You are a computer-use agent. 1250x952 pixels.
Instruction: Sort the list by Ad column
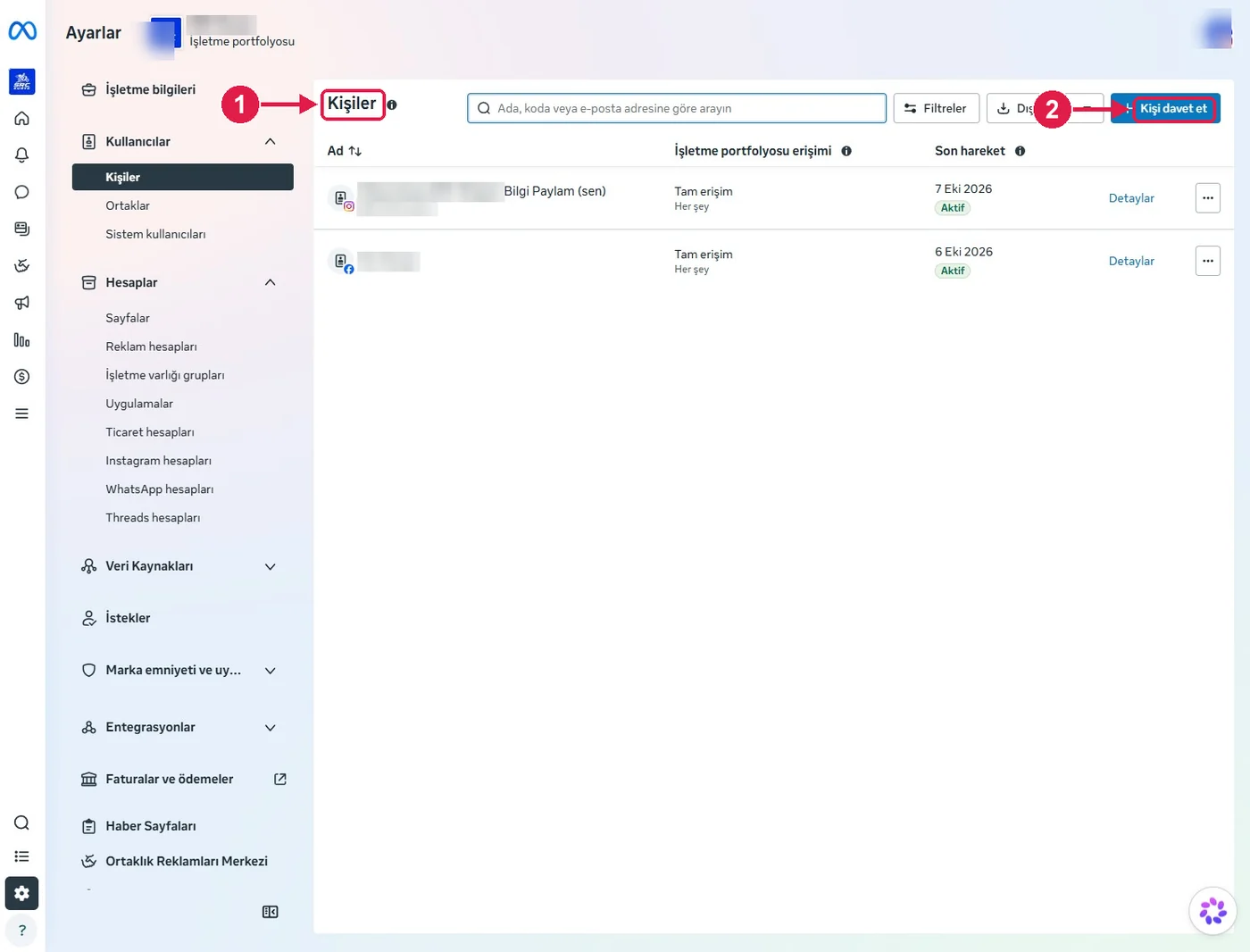coord(345,151)
